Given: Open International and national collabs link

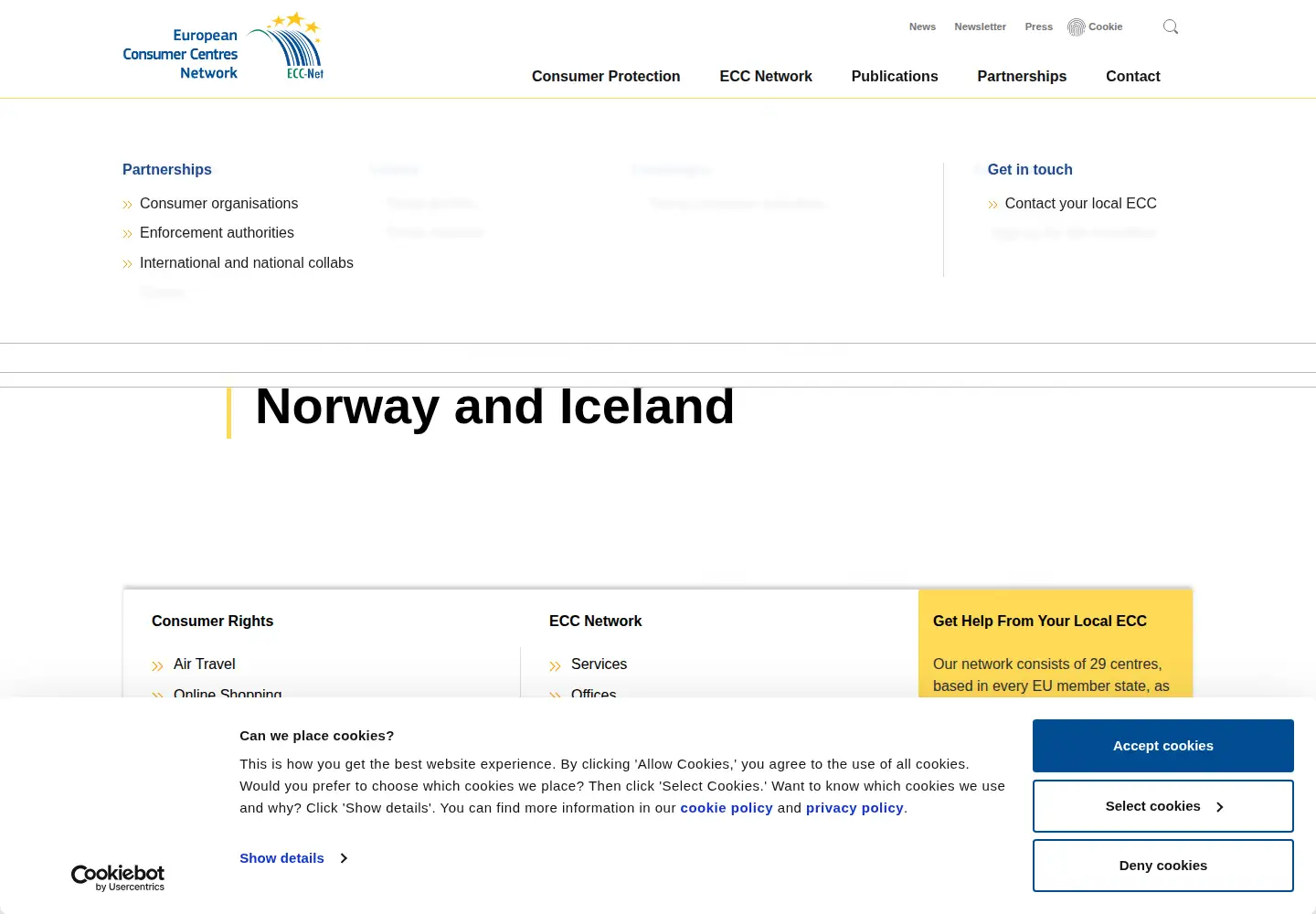Looking at the screenshot, I should click(247, 263).
